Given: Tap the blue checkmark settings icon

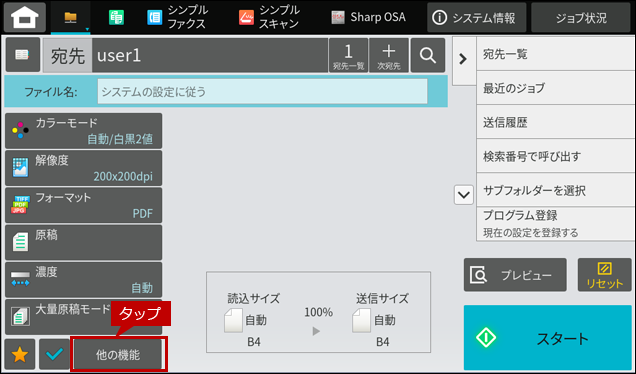Looking at the screenshot, I should (54, 355).
